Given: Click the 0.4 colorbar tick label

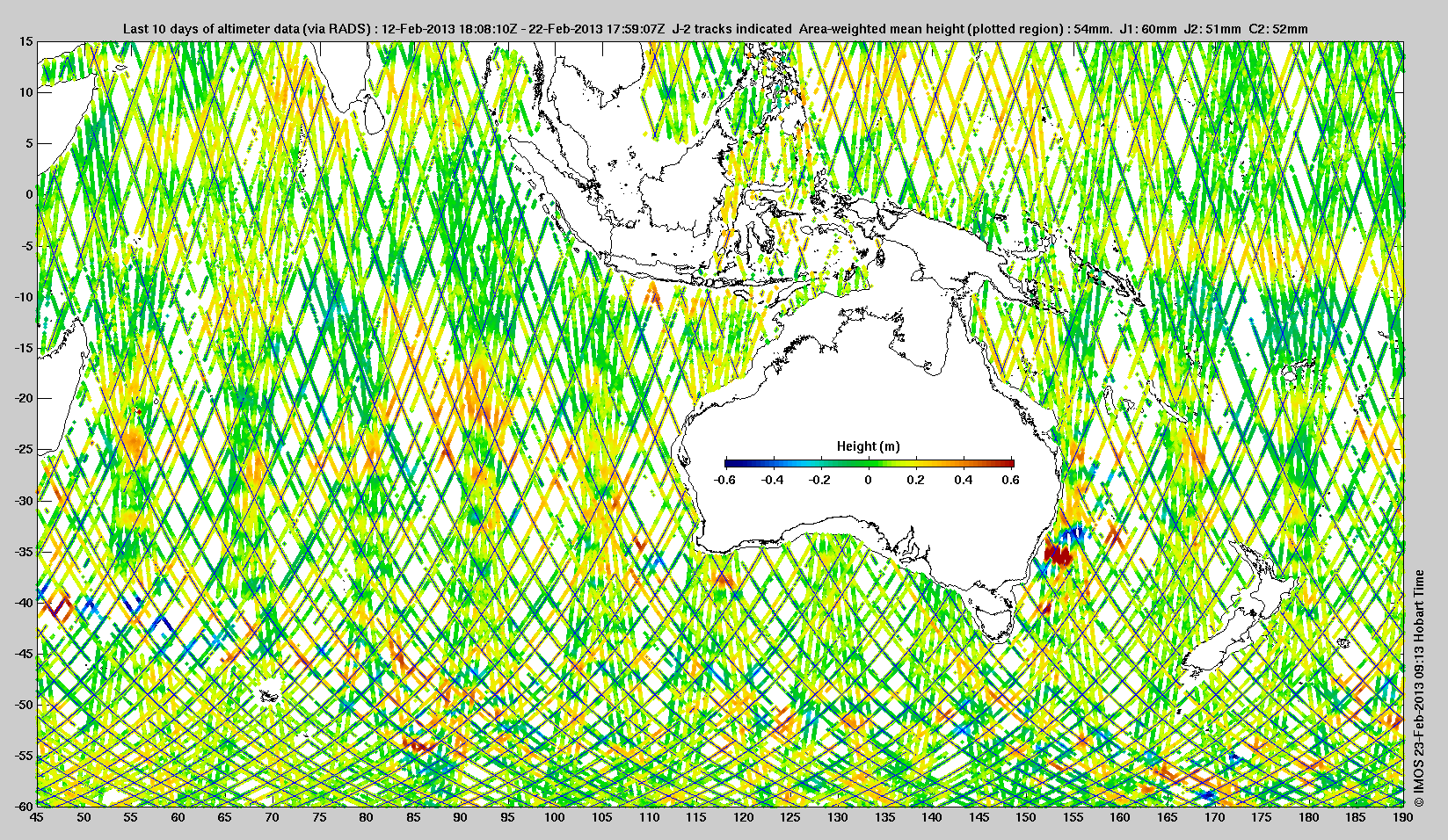Looking at the screenshot, I should click(x=964, y=480).
